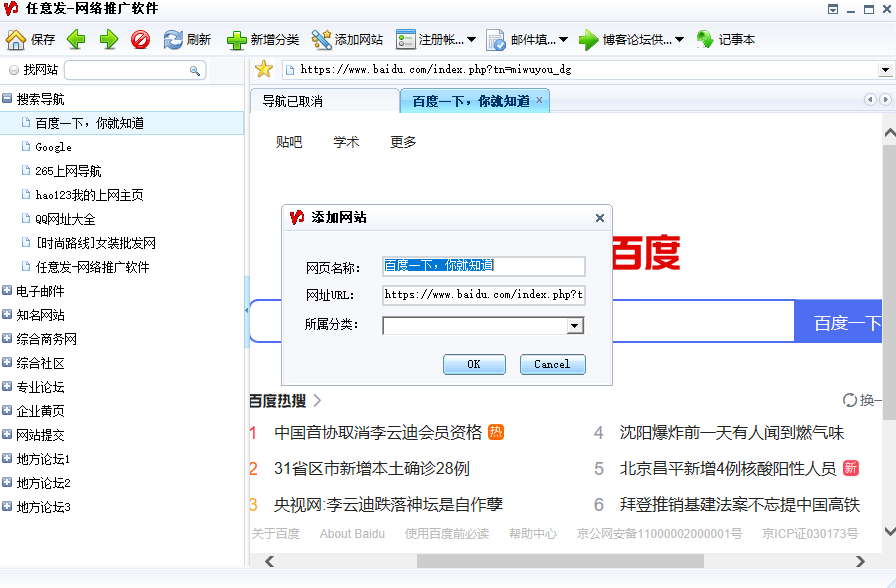
Task: Select the 找网站 radio button
Action: [x=14, y=70]
